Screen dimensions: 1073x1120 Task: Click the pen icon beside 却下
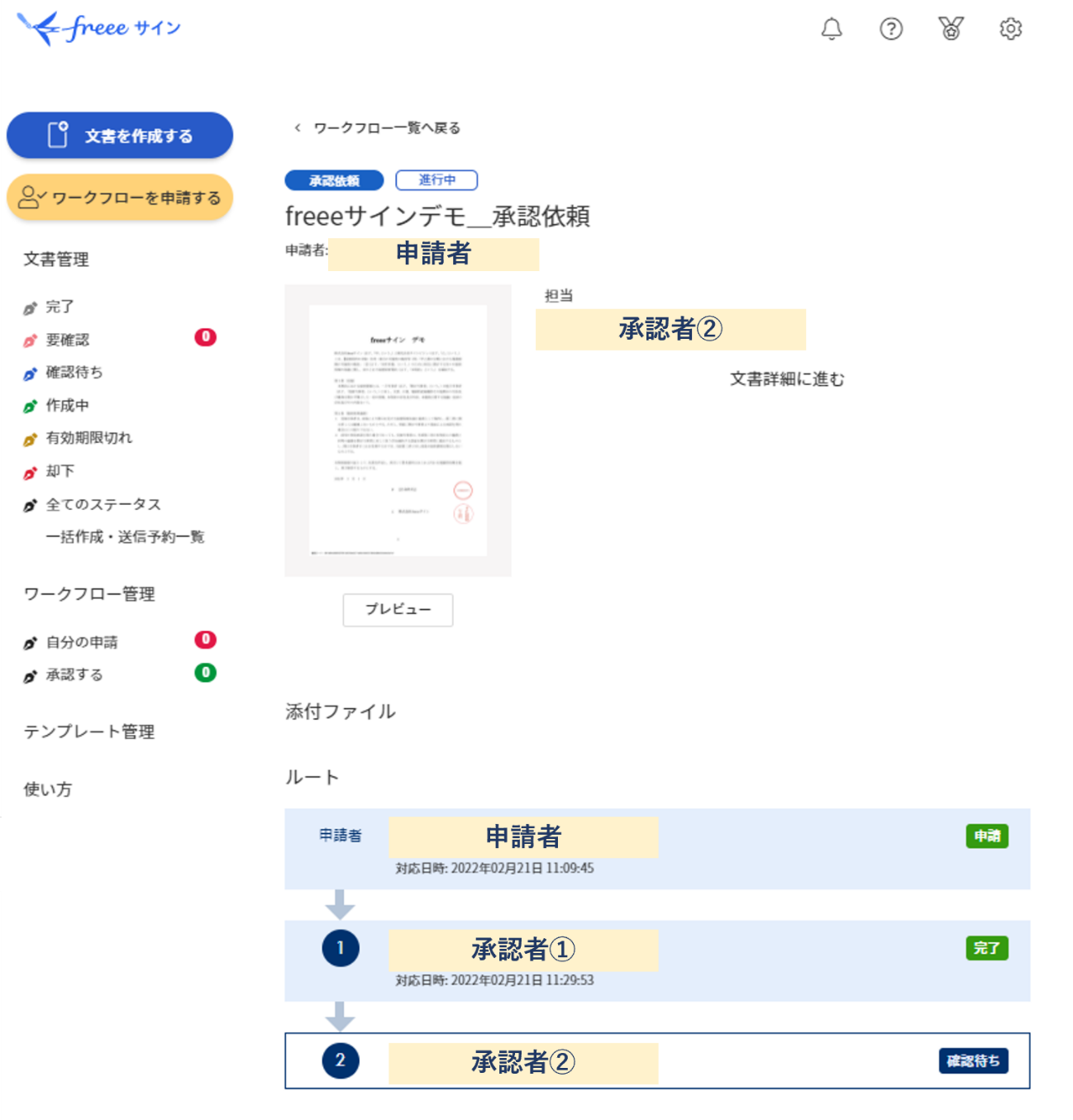coord(31,472)
